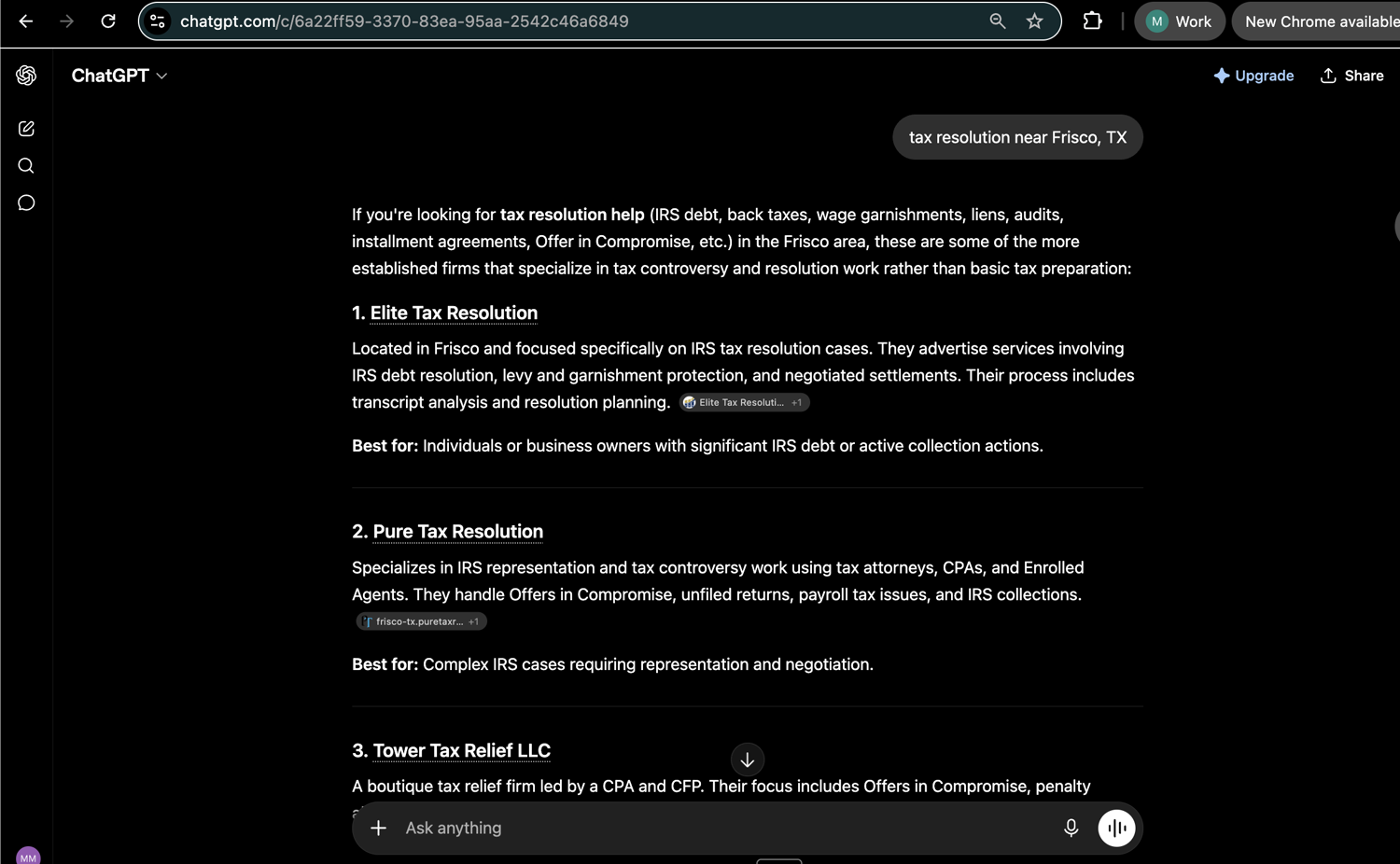1400x864 pixels.
Task: Start voice mode with the waveform button
Action: coord(1116,829)
